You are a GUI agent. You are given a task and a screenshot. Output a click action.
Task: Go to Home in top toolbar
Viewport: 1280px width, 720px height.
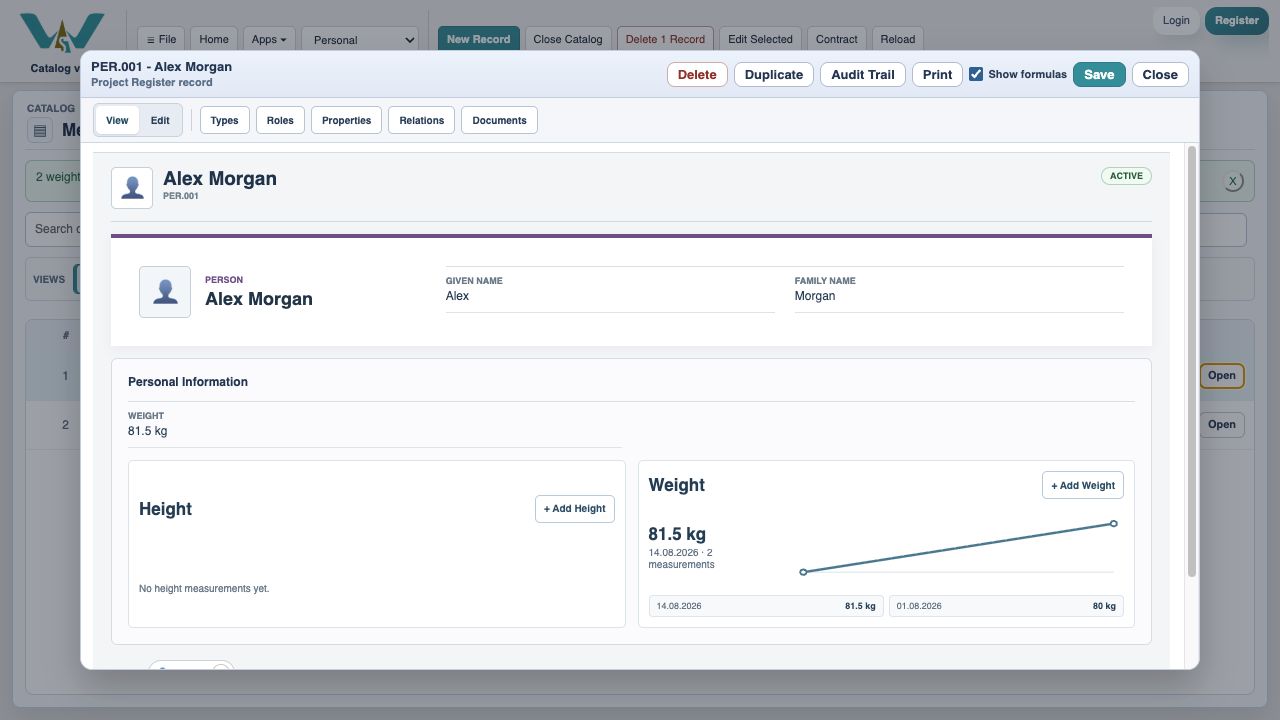(214, 39)
